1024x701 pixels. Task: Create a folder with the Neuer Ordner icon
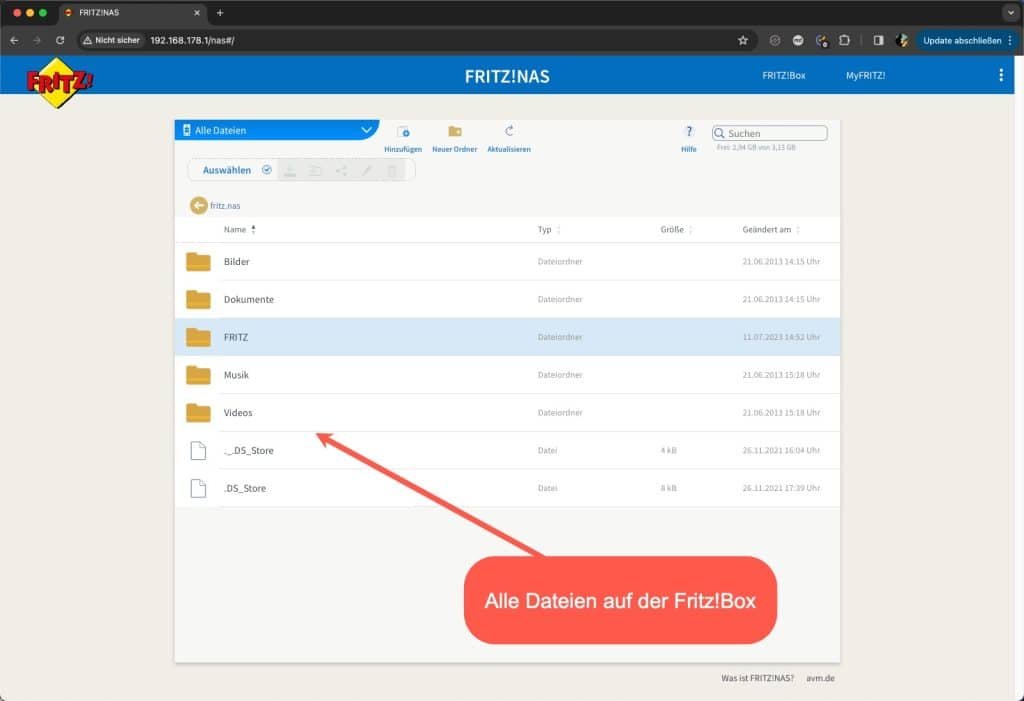pyautogui.click(x=453, y=132)
